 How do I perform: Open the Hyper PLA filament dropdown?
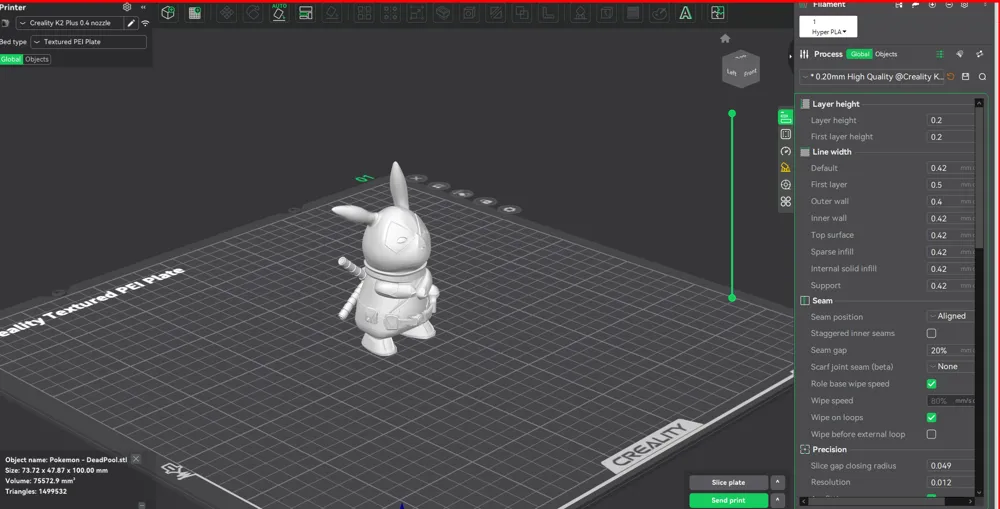(828, 32)
